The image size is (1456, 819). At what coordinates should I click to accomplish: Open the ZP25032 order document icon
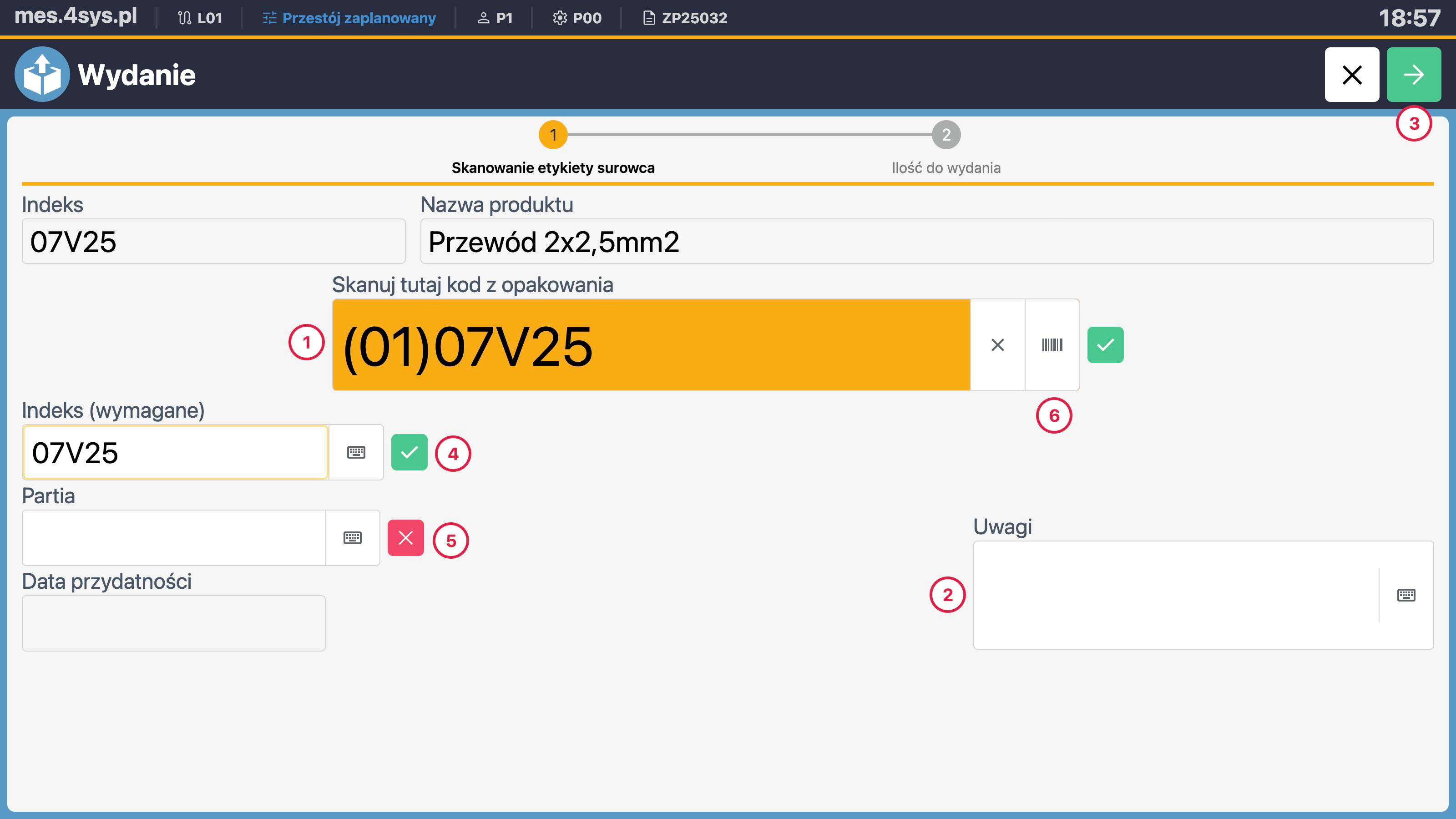[x=648, y=18]
